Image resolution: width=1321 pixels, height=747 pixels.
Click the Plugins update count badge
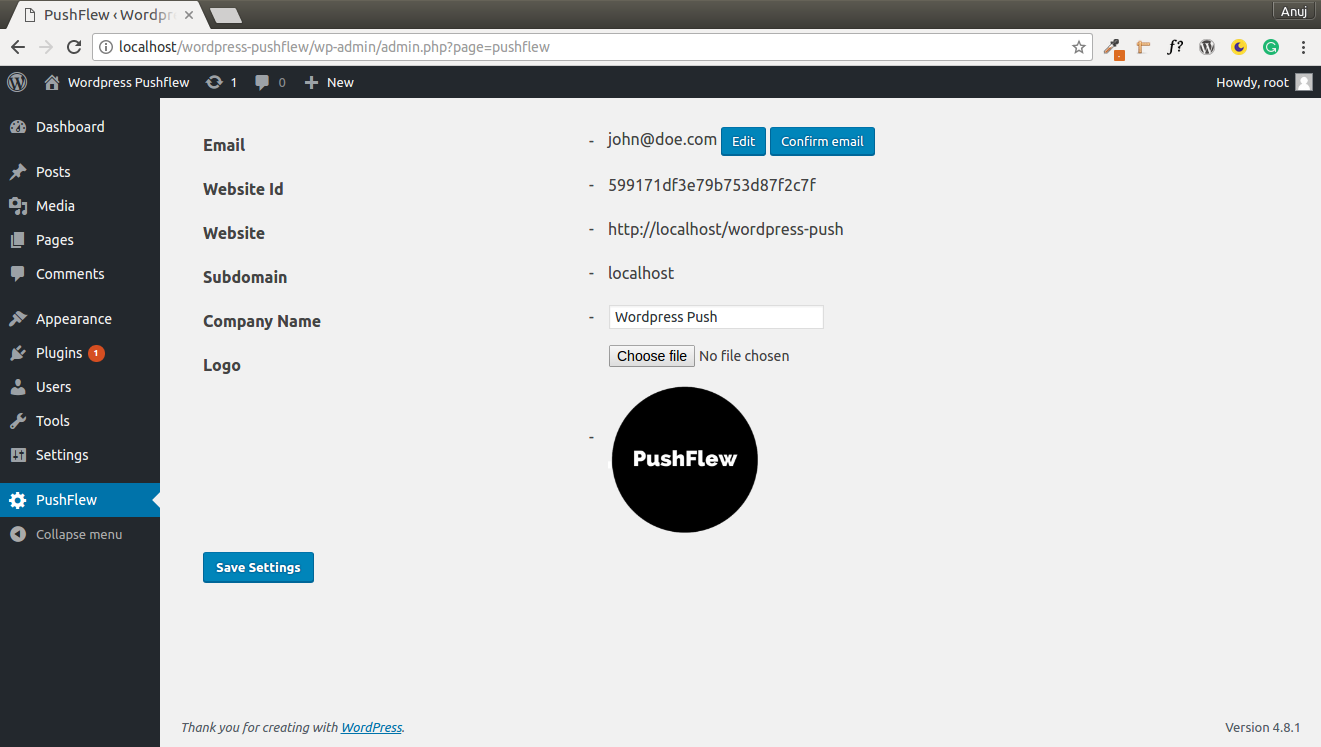pyautogui.click(x=96, y=353)
